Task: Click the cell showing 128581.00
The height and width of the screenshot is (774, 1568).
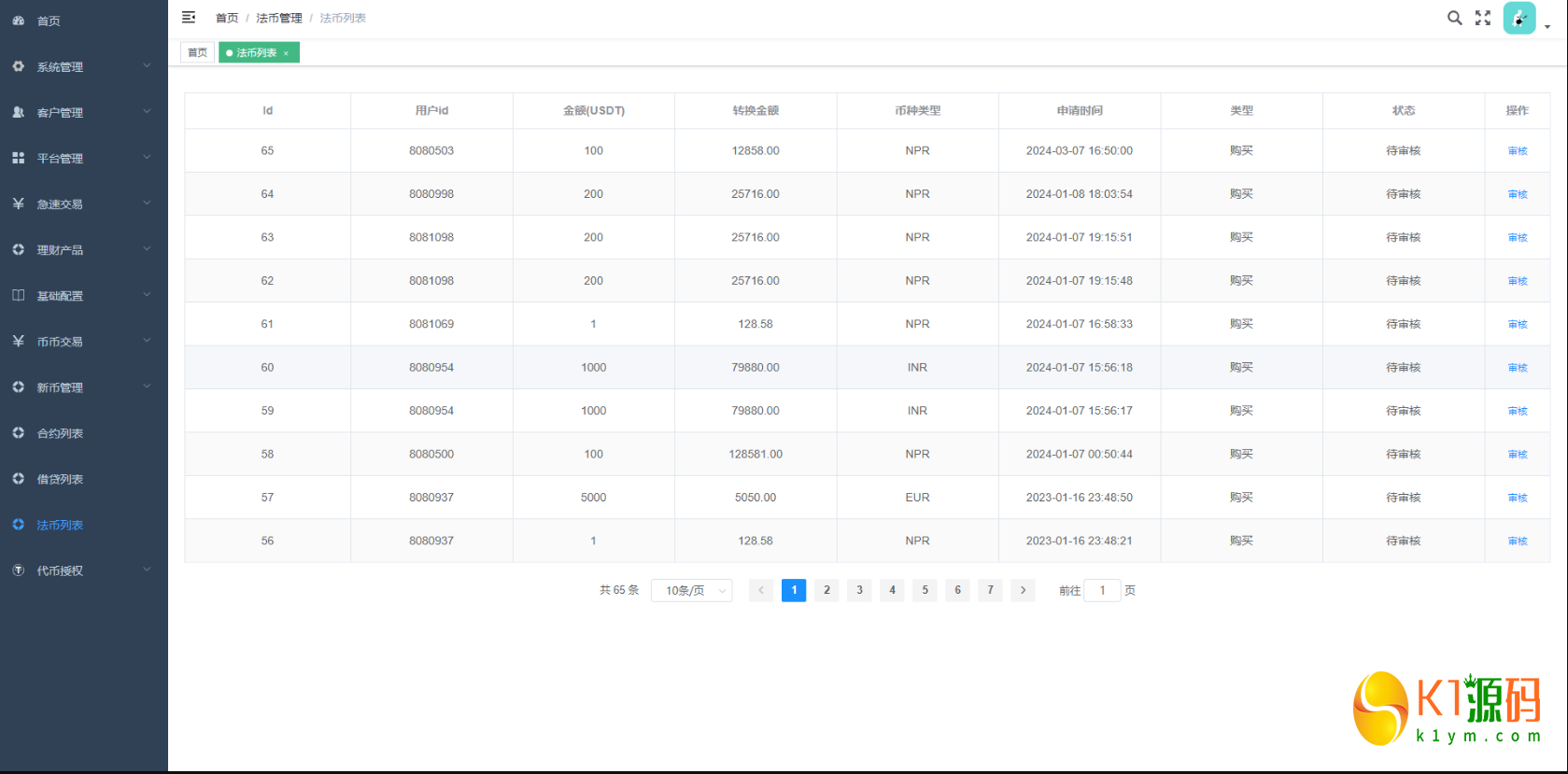Action: click(x=756, y=454)
